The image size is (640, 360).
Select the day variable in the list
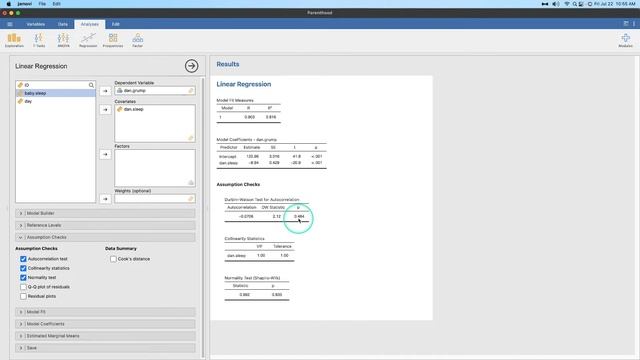pyautogui.click(x=56, y=101)
